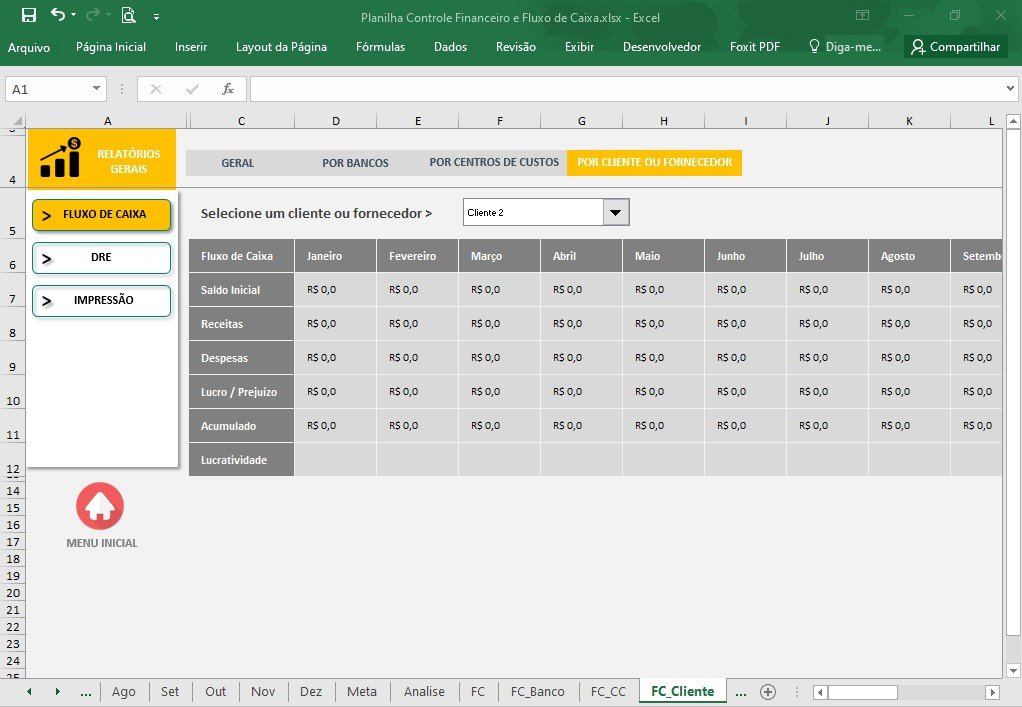Screen dimensions: 1022x707
Task: Open the Exibir ribbon tab
Action: pyautogui.click(x=579, y=47)
